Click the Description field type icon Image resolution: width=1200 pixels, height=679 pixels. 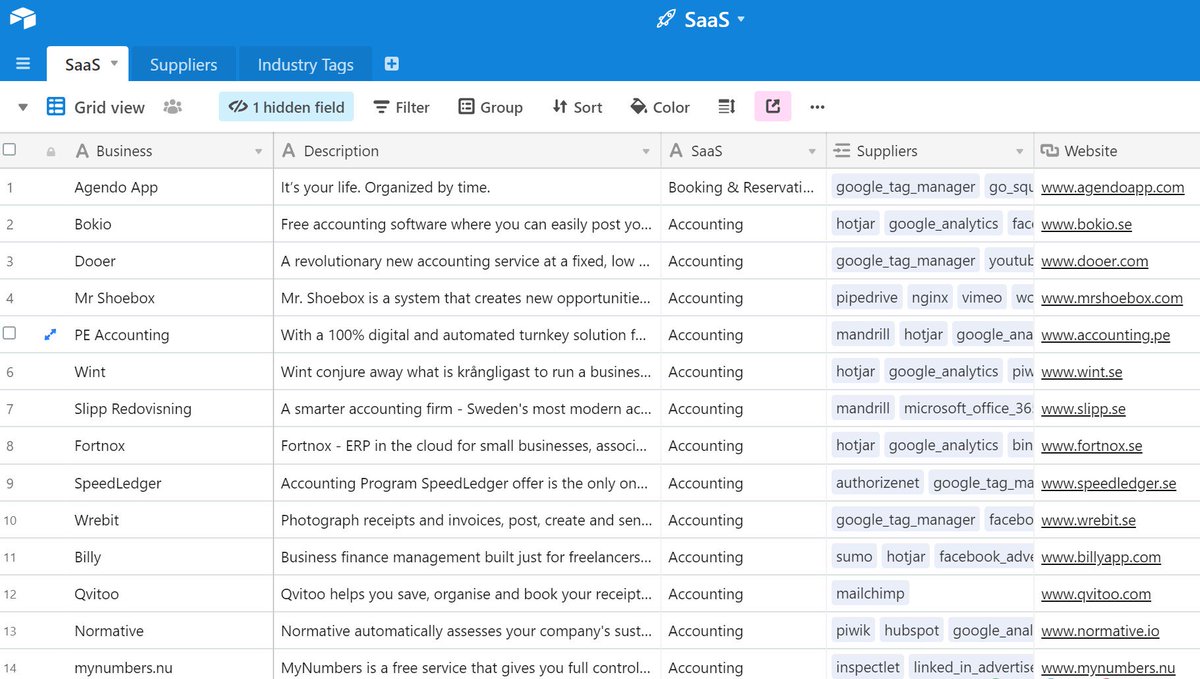coord(289,151)
